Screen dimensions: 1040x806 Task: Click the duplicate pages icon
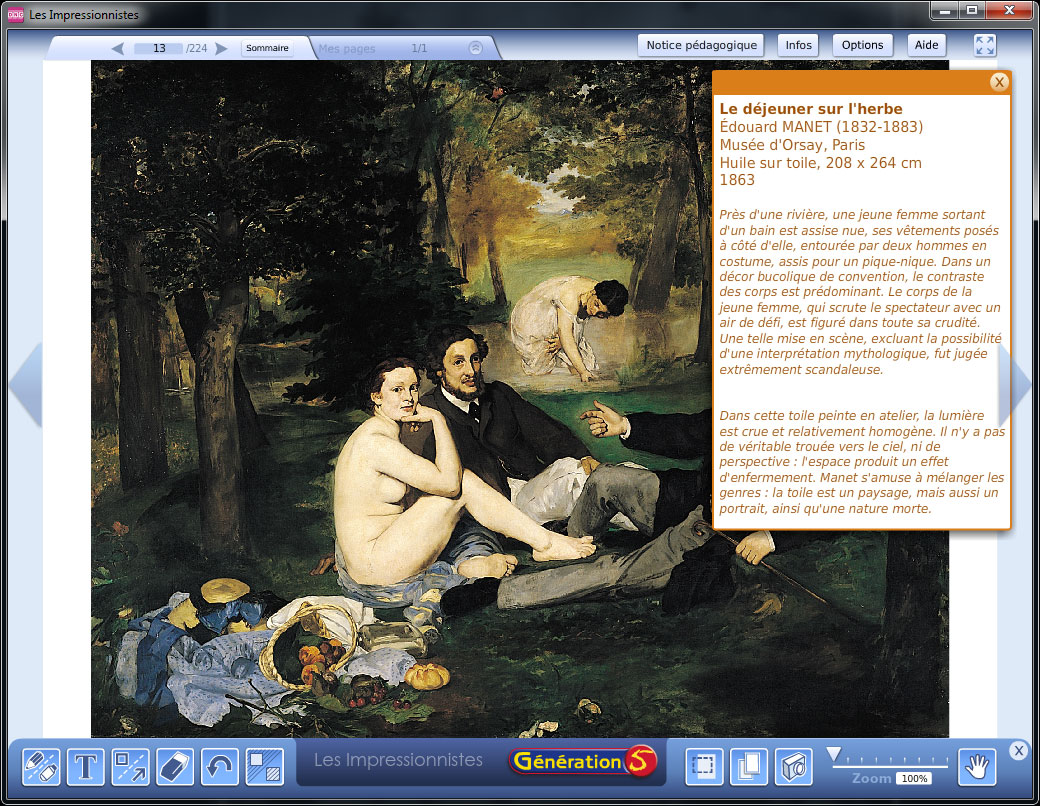[x=749, y=767]
